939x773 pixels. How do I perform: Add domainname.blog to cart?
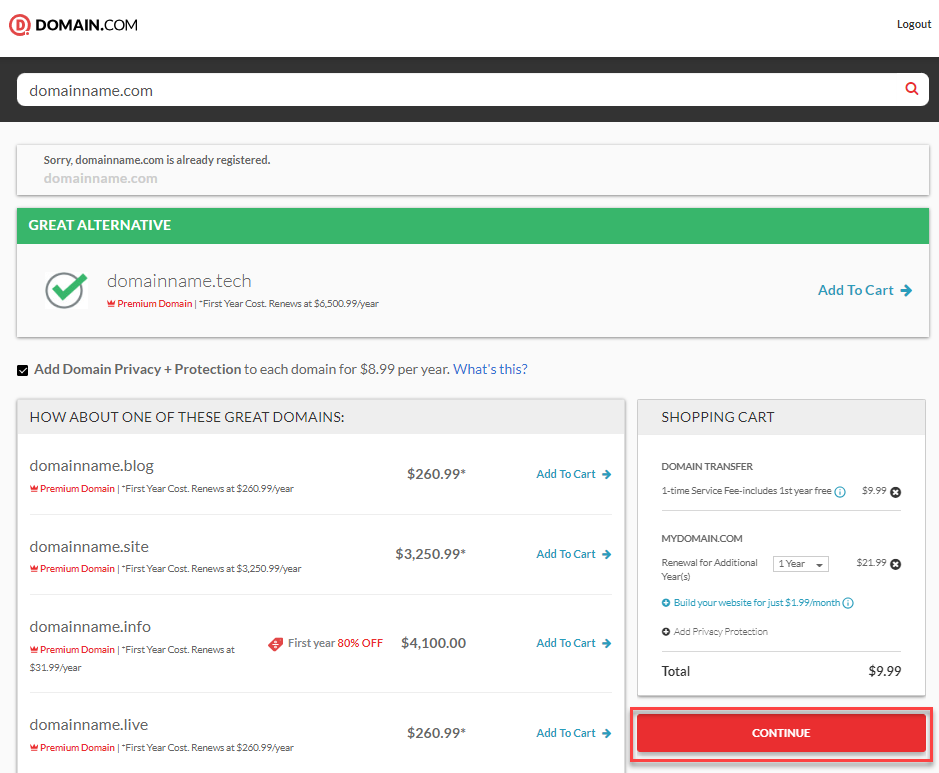point(573,474)
